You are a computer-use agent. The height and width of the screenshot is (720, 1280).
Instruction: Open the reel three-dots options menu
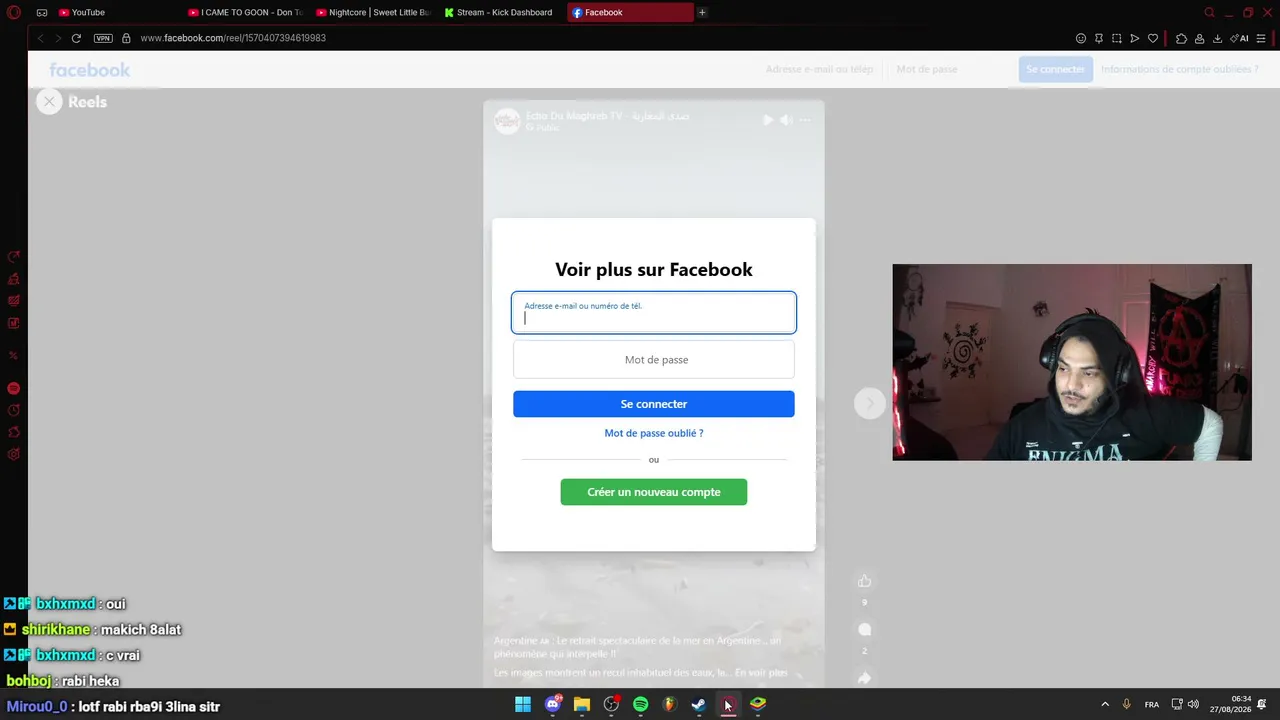coord(805,120)
